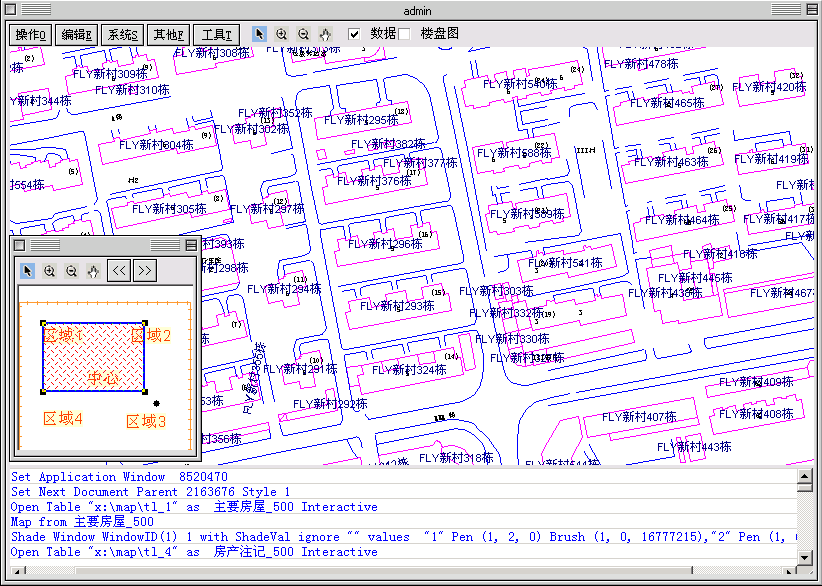The height and width of the screenshot is (586, 822).
Task: Click building label FLY新村309栋 on map
Action: click(x=110, y=74)
